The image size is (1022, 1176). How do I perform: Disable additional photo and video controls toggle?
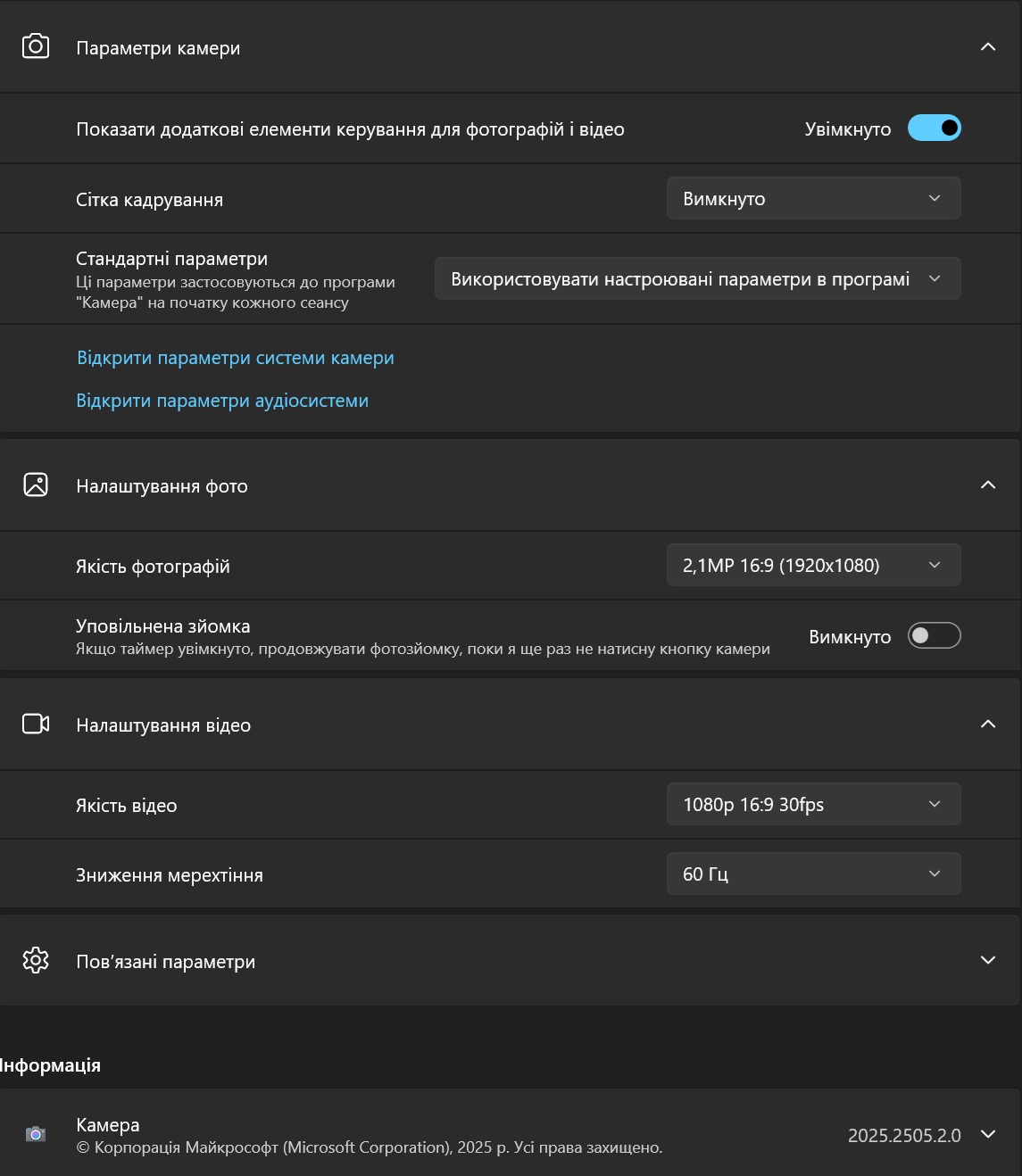click(x=934, y=128)
